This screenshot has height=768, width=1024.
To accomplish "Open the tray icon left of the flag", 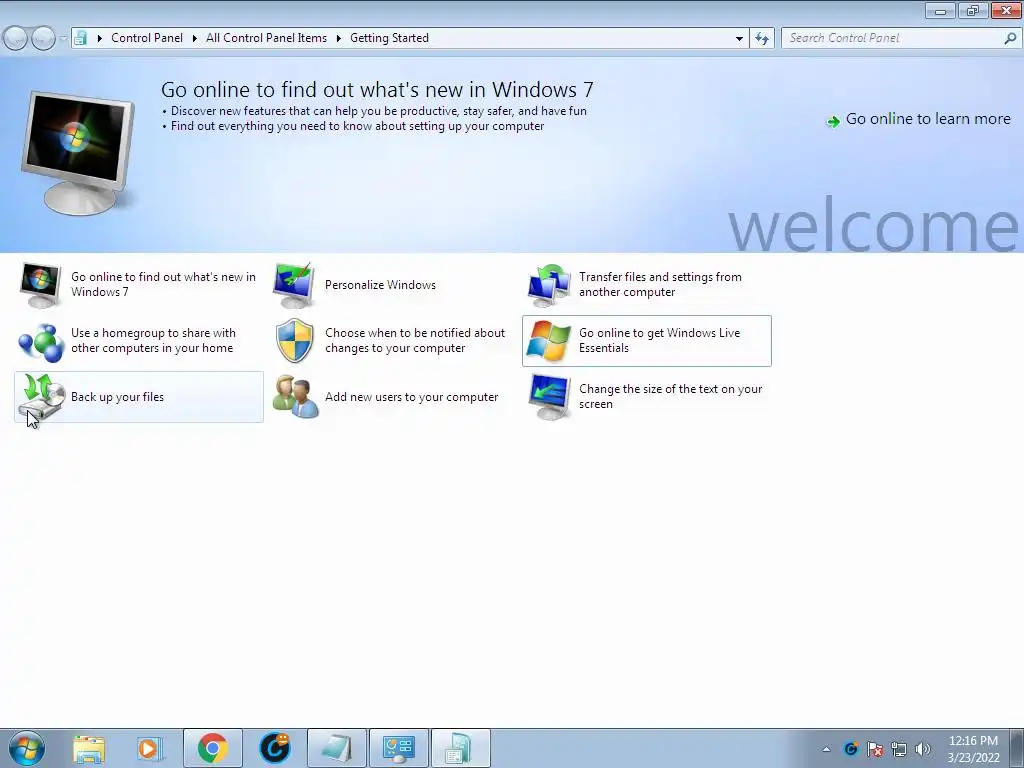I will point(851,749).
